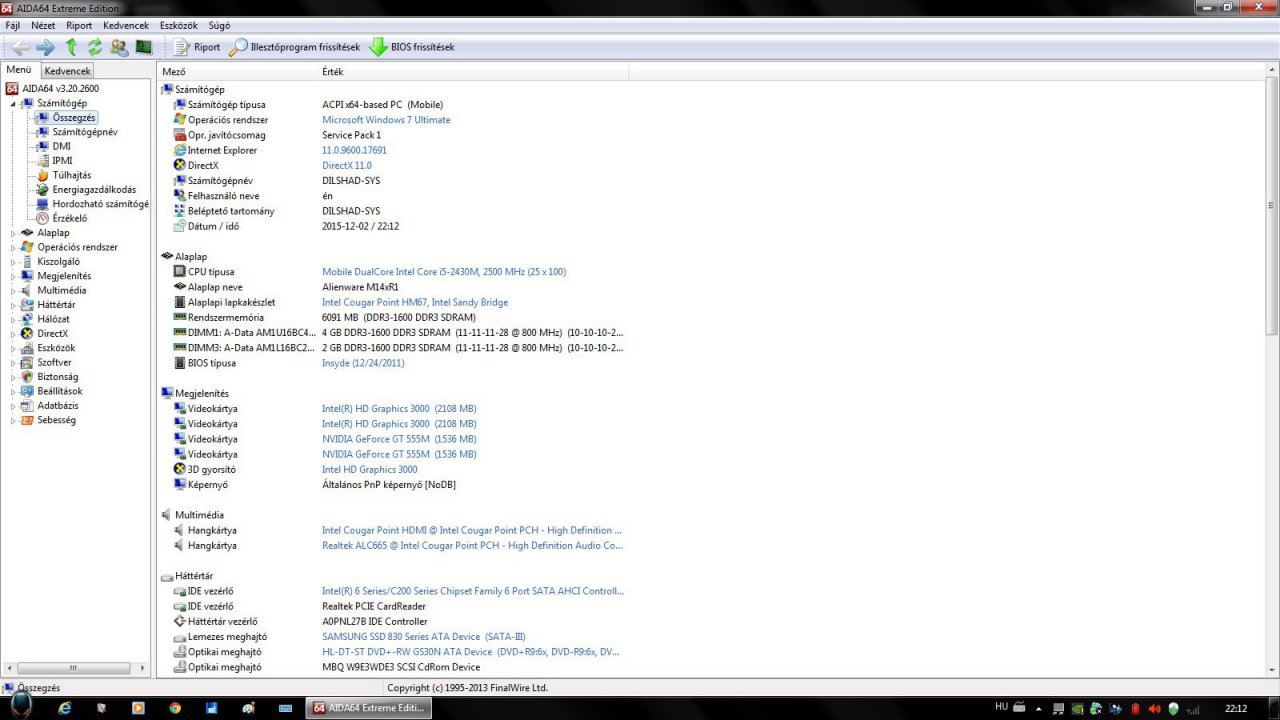
Task: Select Túlhajtás overclock tree item
Action: [72, 175]
